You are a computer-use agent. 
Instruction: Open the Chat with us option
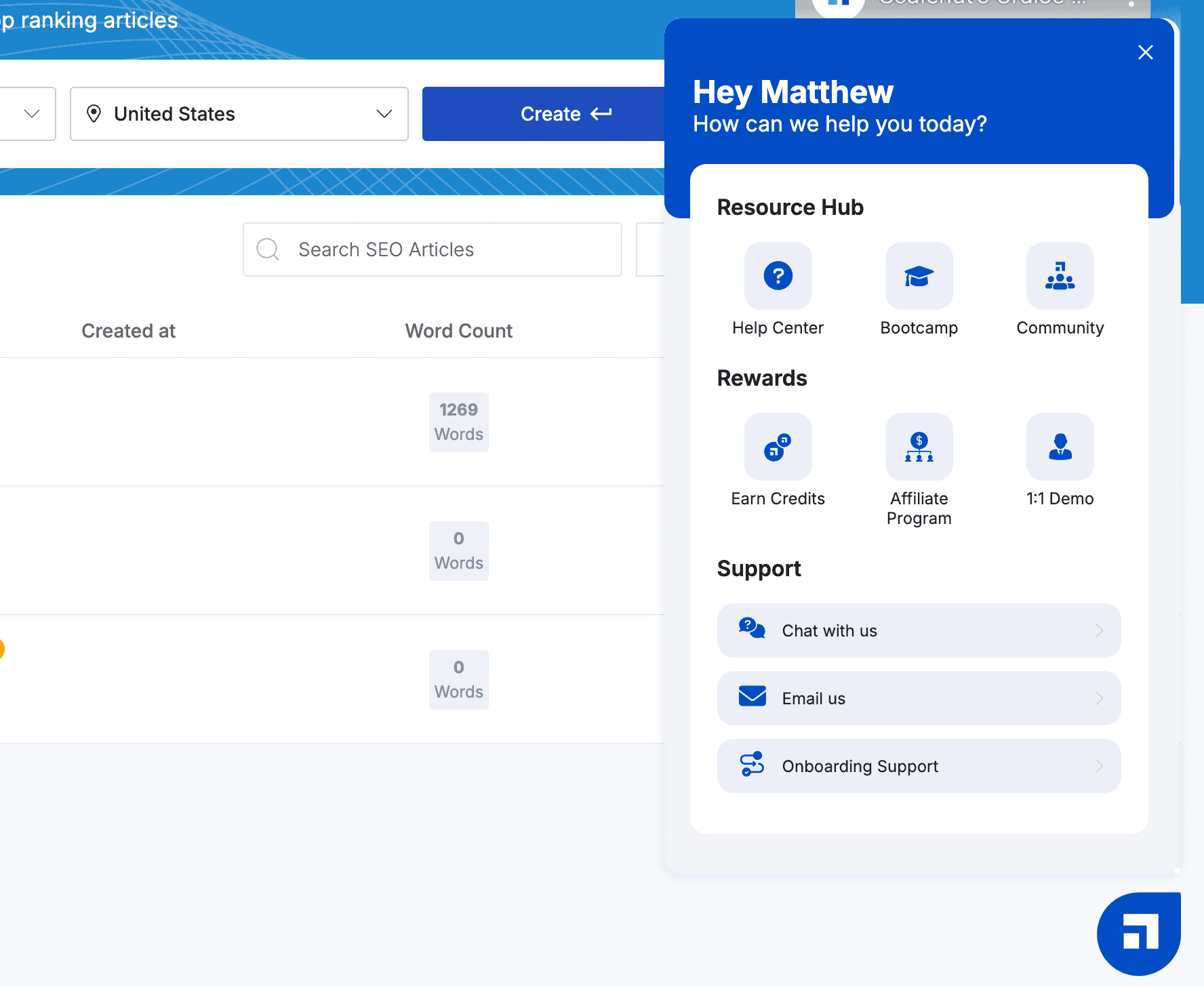point(919,630)
